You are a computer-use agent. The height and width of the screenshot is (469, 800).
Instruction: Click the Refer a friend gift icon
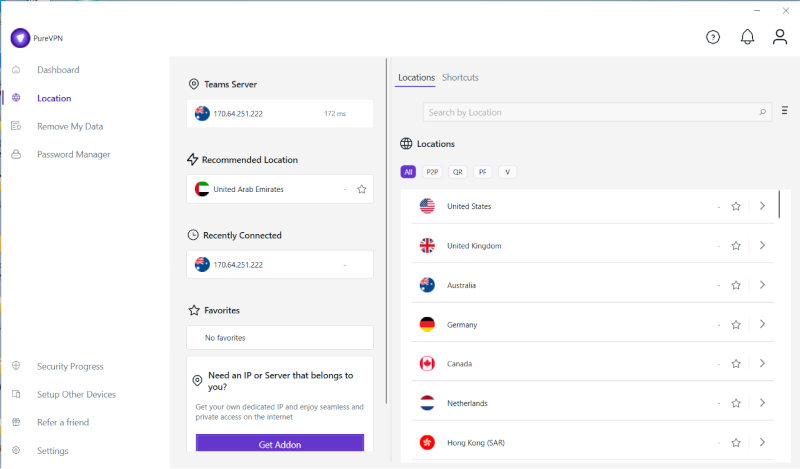pos(16,422)
